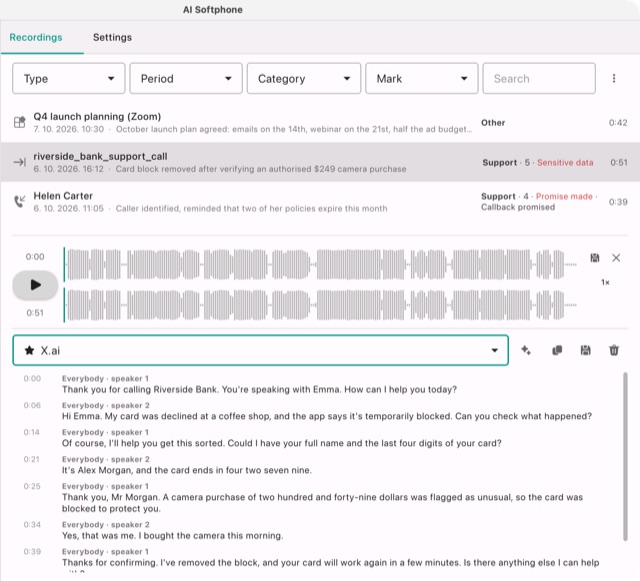Close the audio player panel
The height and width of the screenshot is (581, 640).
616,258
